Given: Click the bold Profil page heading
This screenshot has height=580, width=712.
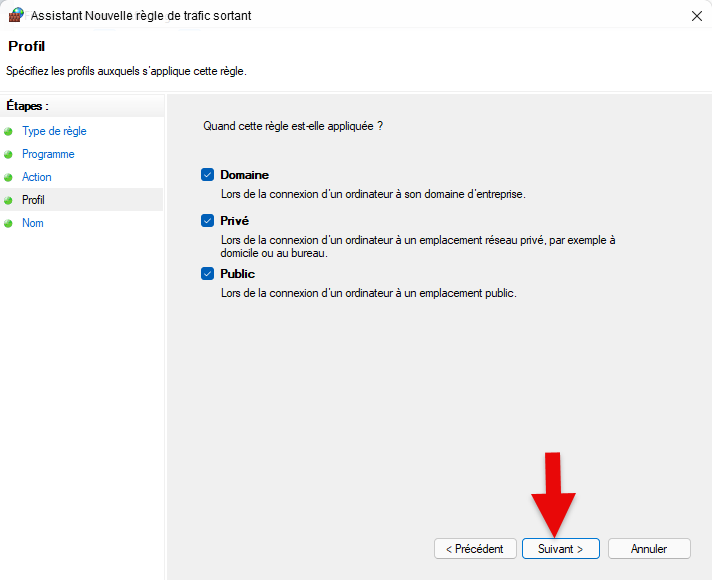Looking at the screenshot, I should point(27,46).
